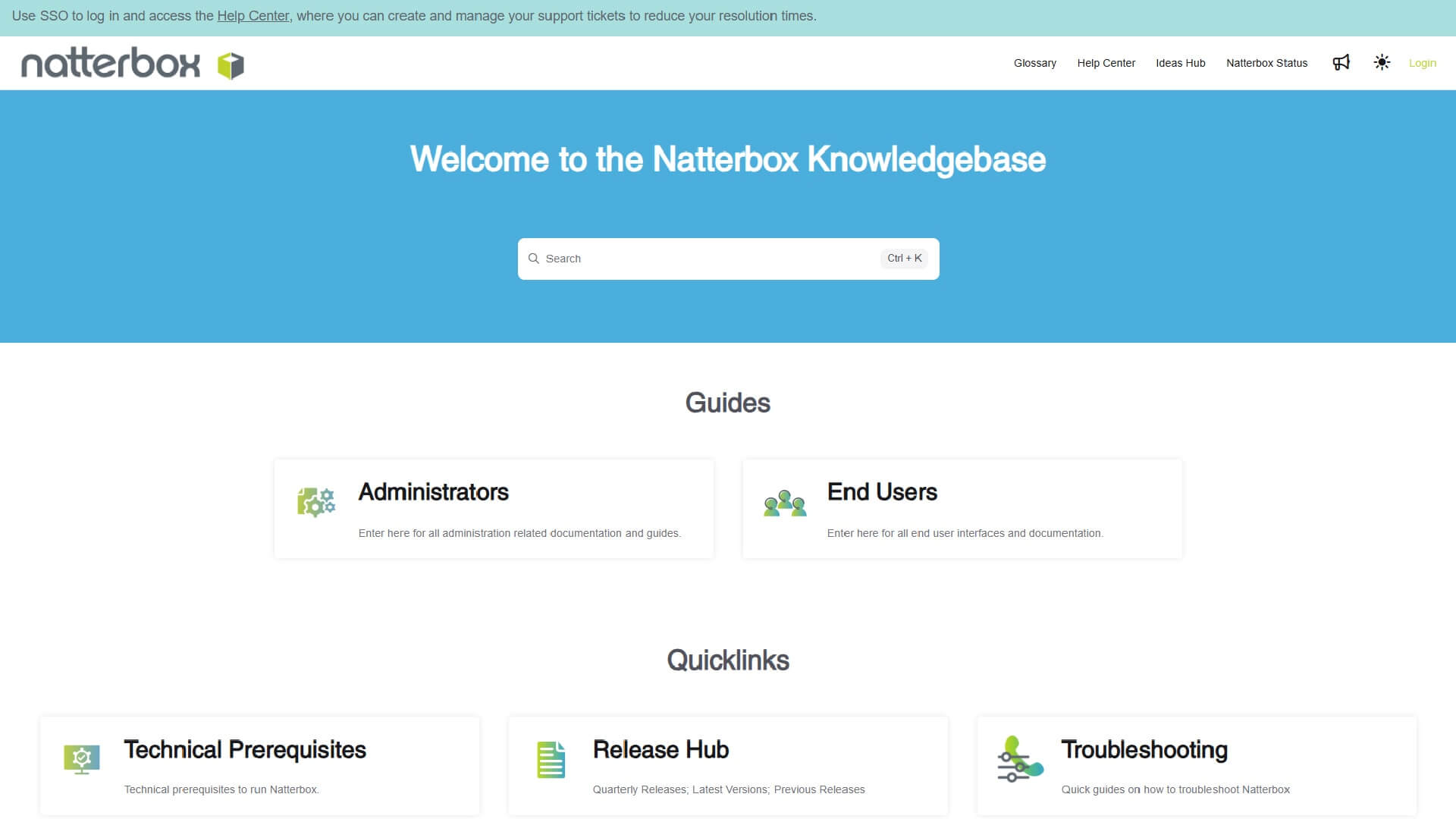Open the Administrators guide heading

(433, 492)
